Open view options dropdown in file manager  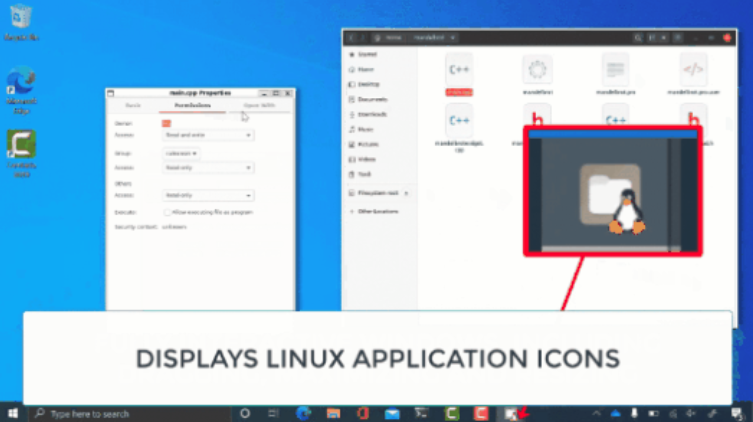(664, 37)
